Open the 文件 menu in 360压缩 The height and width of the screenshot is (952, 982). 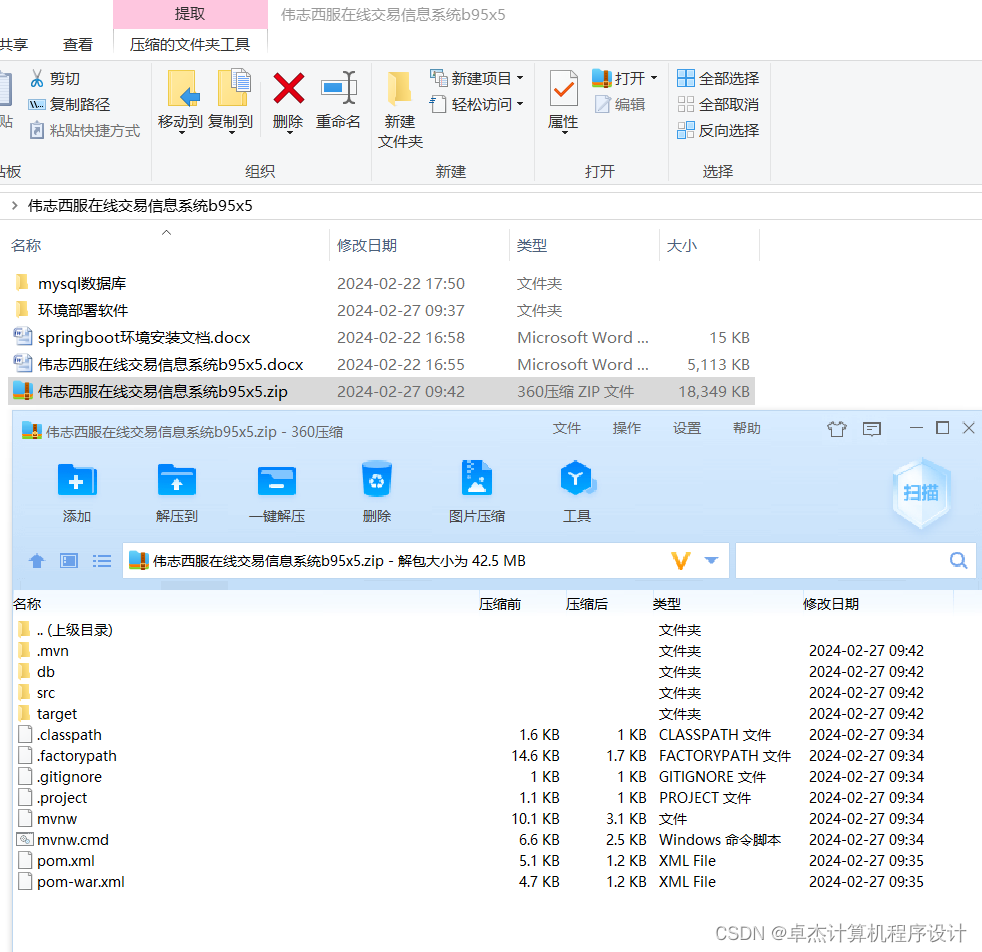pos(567,428)
